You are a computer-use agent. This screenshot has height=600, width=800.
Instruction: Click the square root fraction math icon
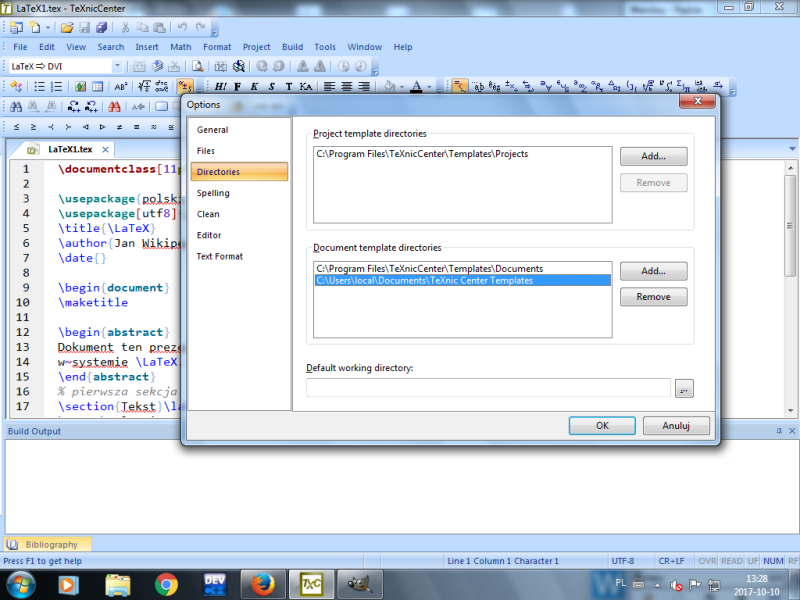click(x=144, y=86)
